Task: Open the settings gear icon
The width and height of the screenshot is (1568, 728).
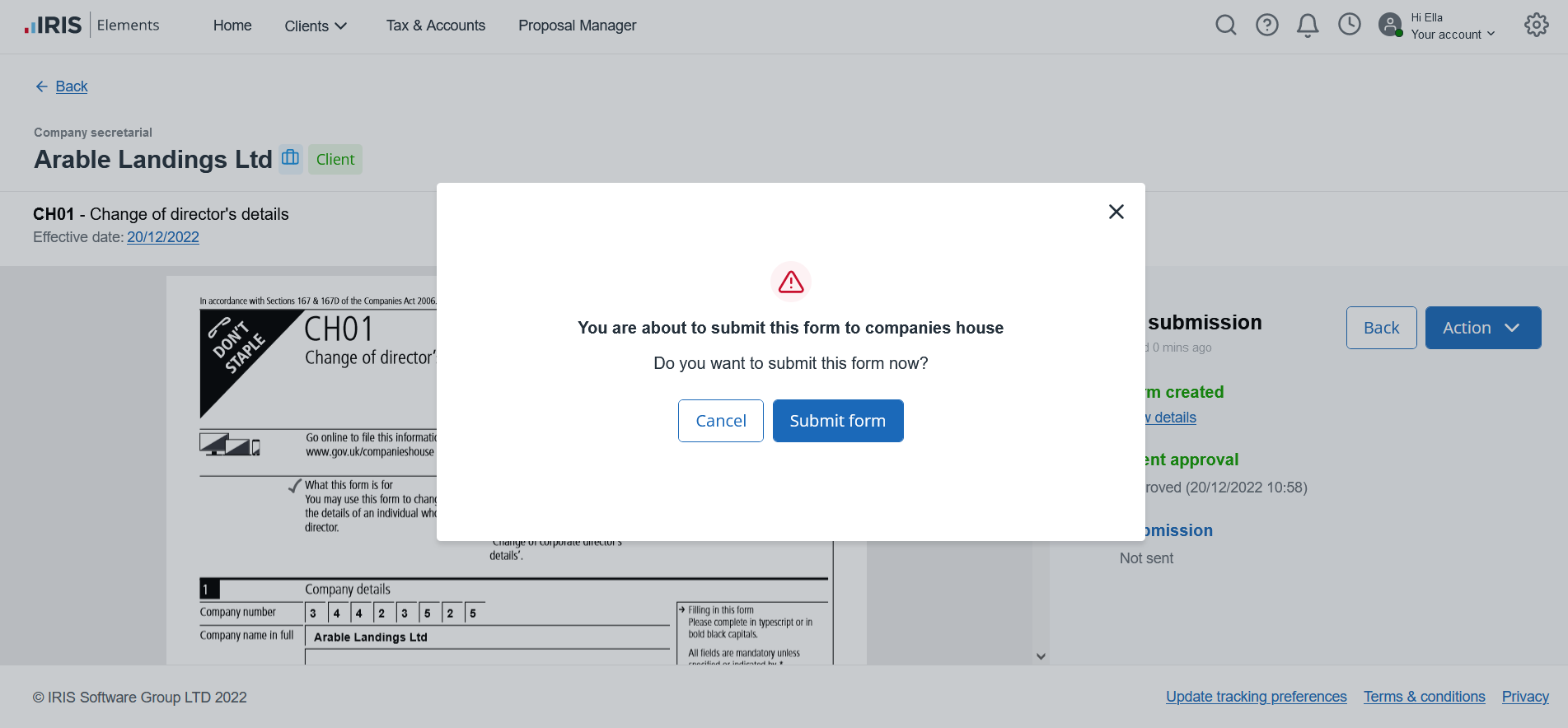Action: (1536, 26)
